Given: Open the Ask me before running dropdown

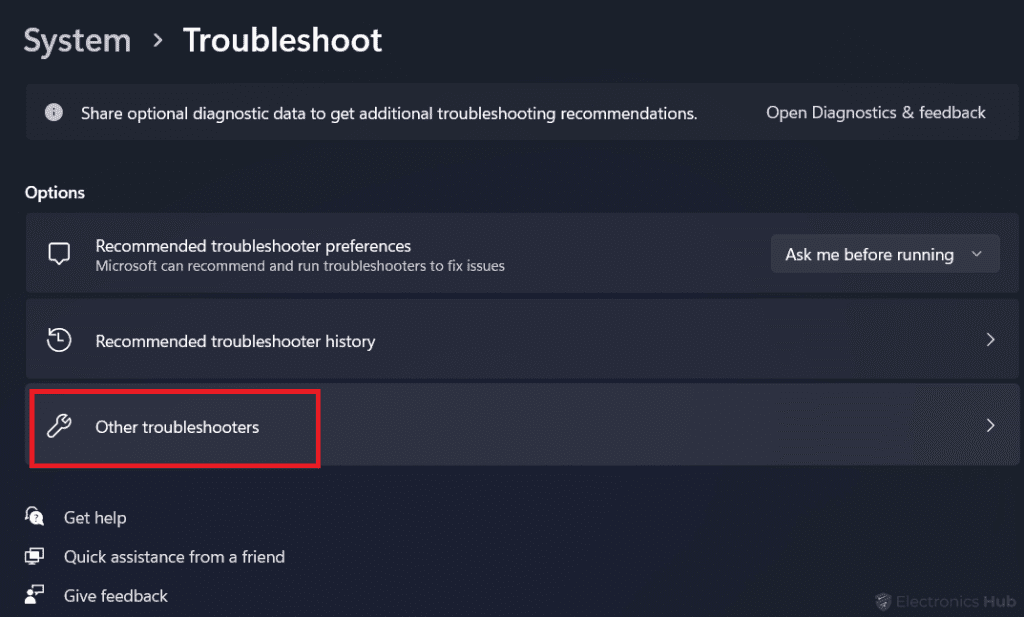Looking at the screenshot, I should (884, 254).
